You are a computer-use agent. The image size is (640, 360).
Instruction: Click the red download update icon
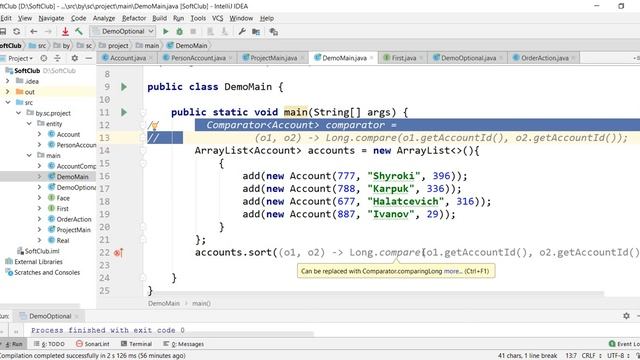pyautogui.click(x=65, y=31)
